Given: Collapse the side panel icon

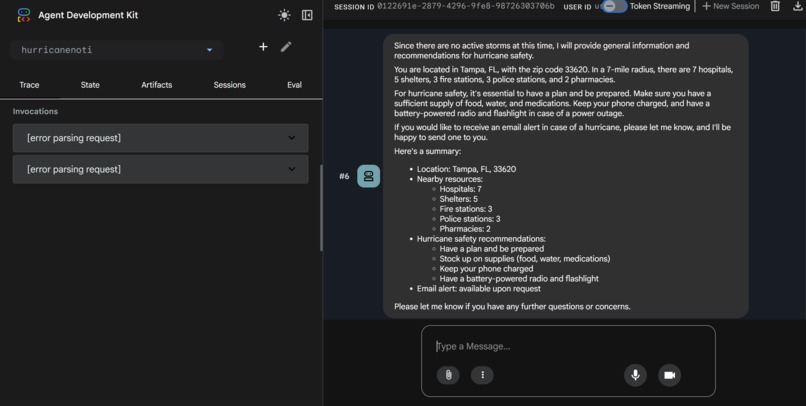Looking at the screenshot, I should click(307, 15).
